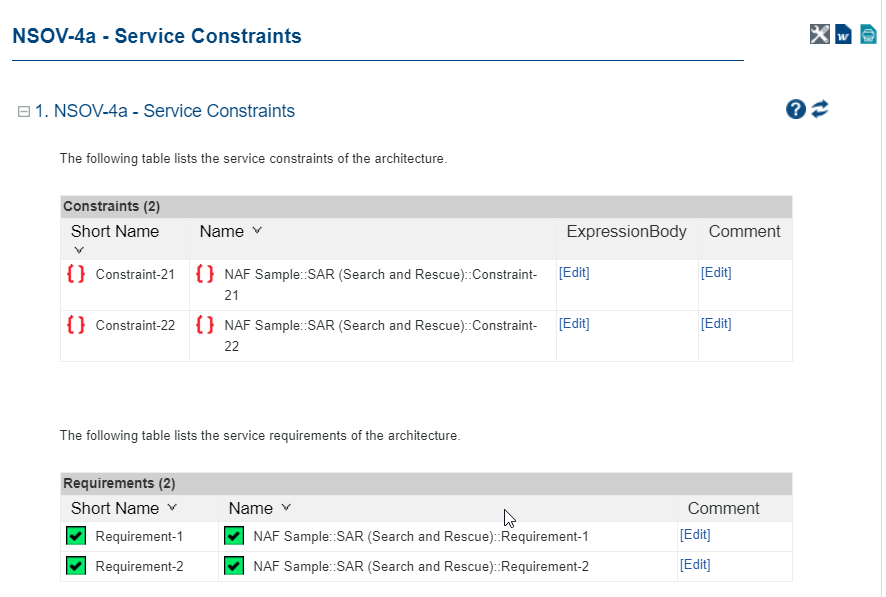Viewport: 886px width, 597px height.
Task: Edit ExpressionBody for Constraint-22
Action: 574,324
